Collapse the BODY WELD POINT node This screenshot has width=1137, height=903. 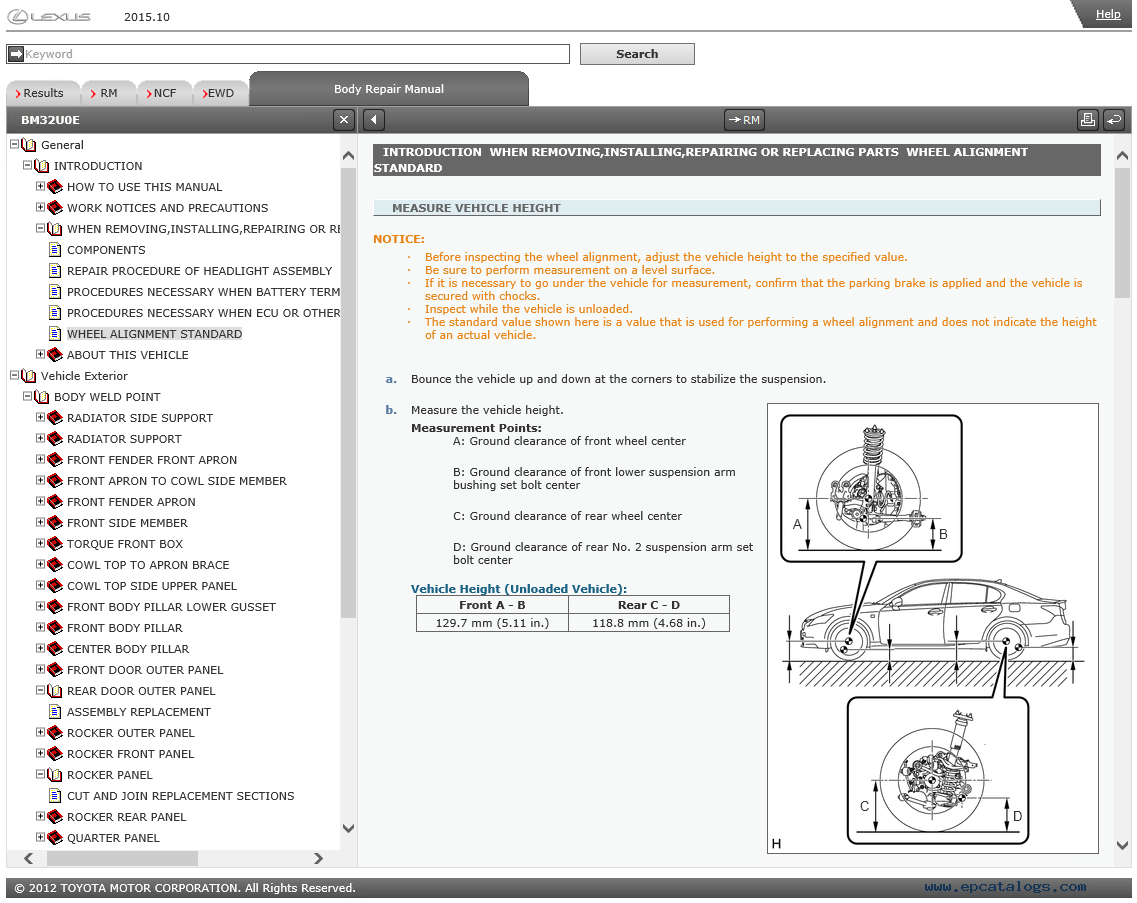pos(27,396)
